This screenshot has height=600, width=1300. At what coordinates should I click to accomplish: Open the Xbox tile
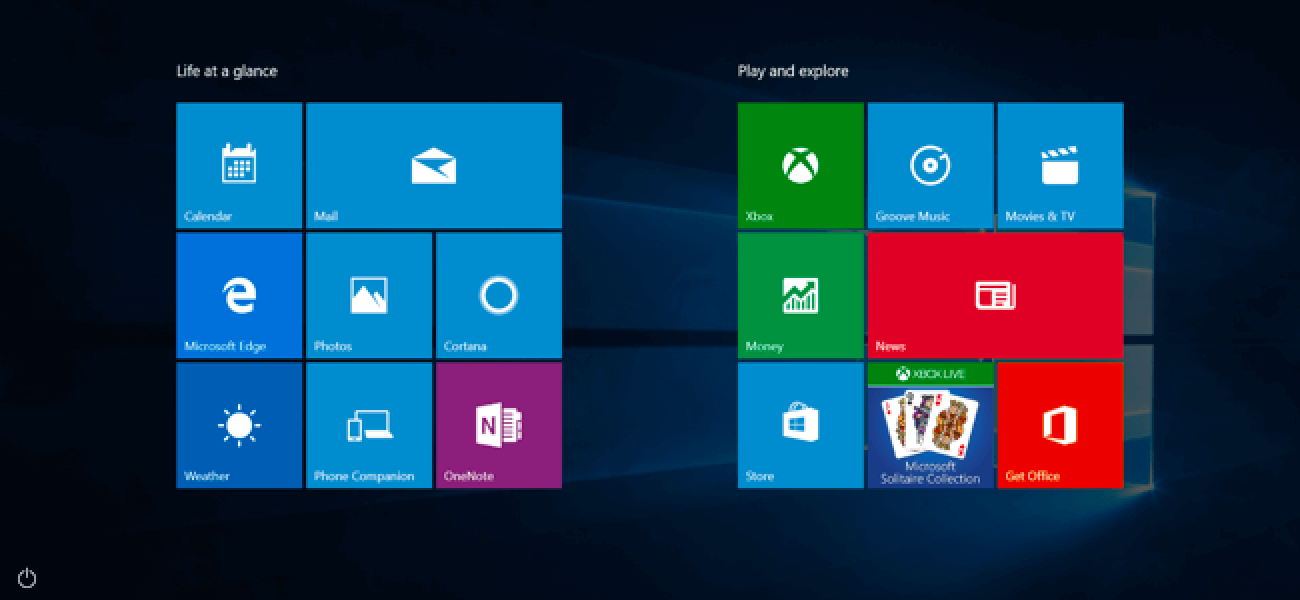point(800,165)
